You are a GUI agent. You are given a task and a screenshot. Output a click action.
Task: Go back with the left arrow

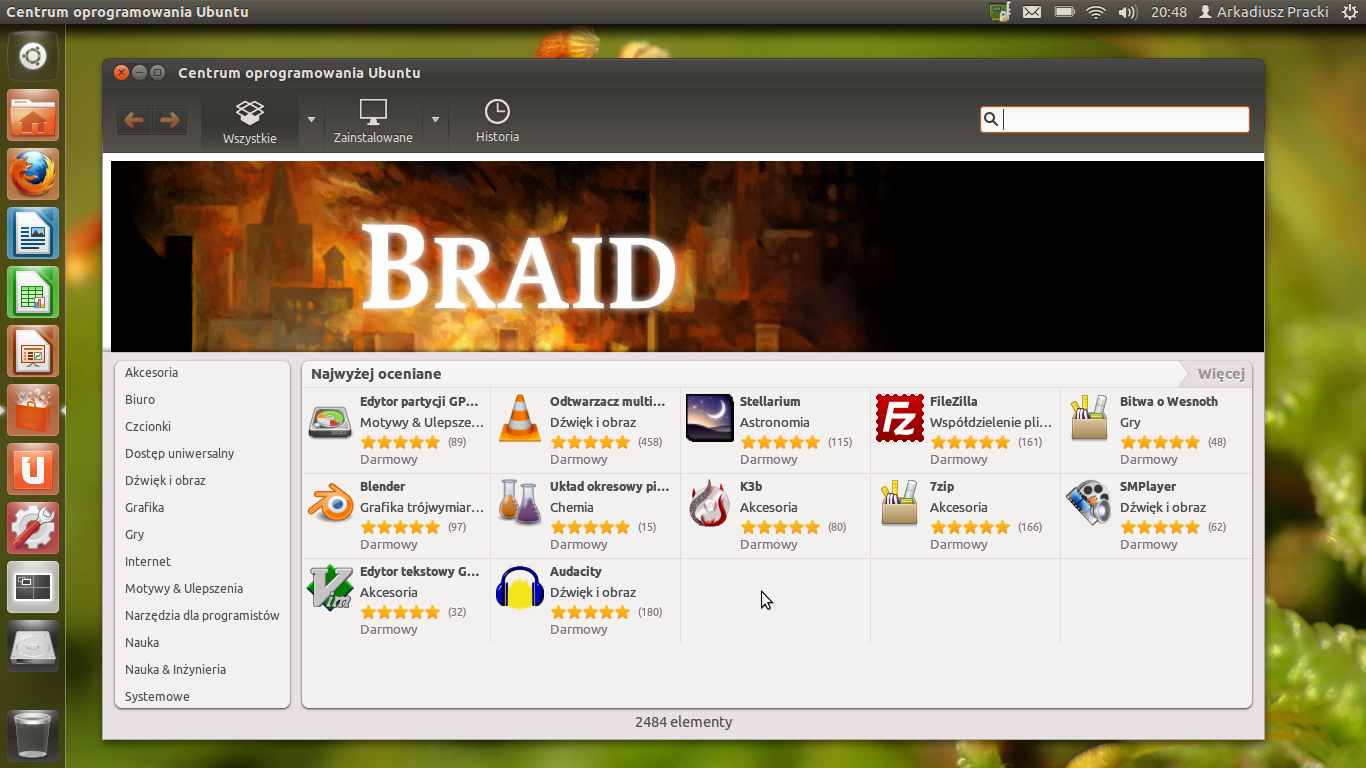click(x=134, y=120)
